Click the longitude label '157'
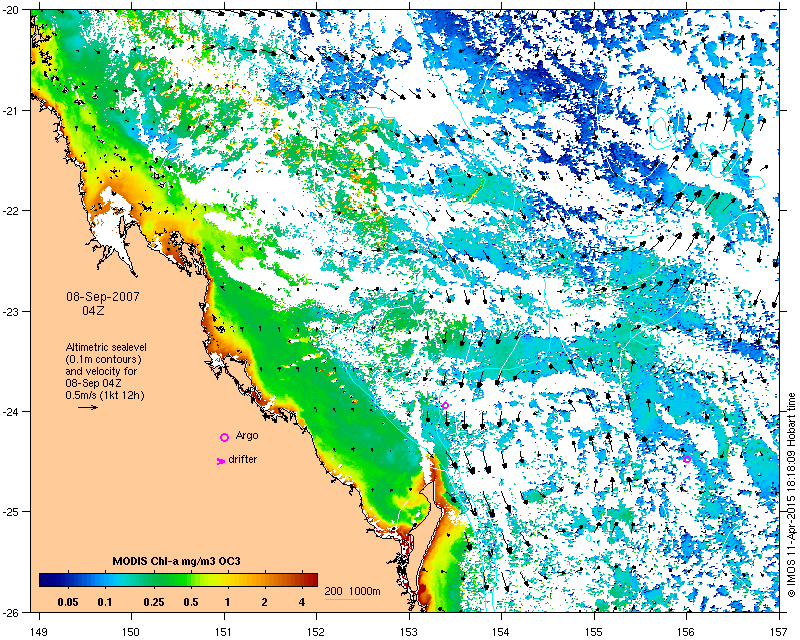Screen dimensions: 800x640 [779, 632]
